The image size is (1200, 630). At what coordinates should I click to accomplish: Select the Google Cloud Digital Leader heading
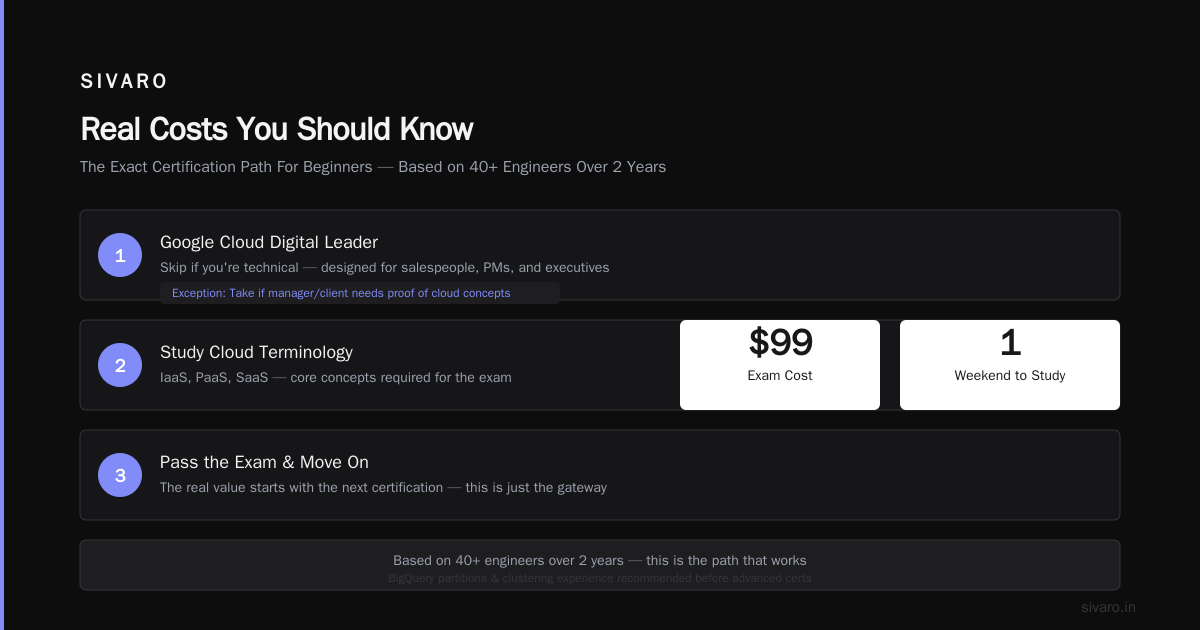click(269, 242)
